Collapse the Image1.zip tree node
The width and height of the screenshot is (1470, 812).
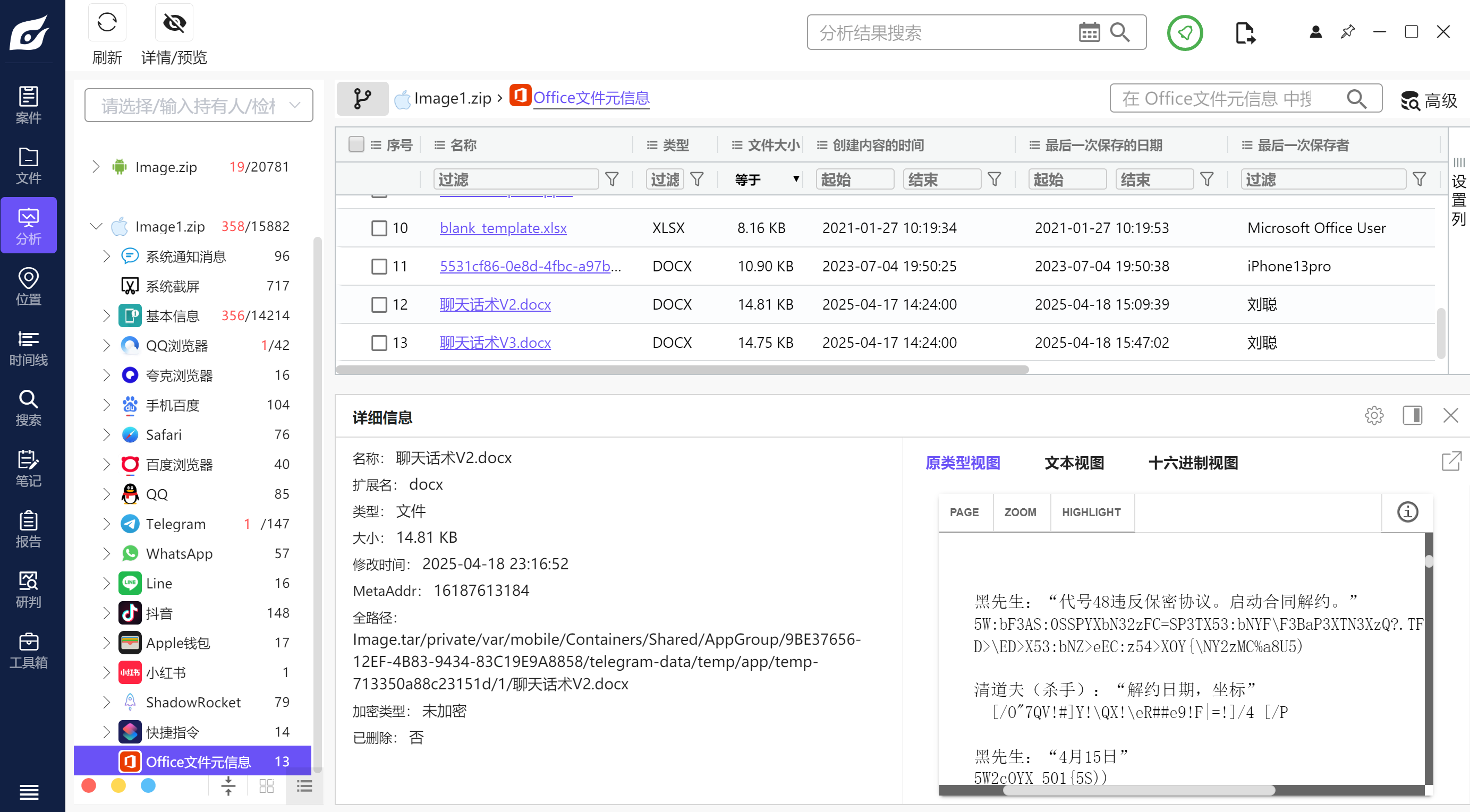(96, 227)
